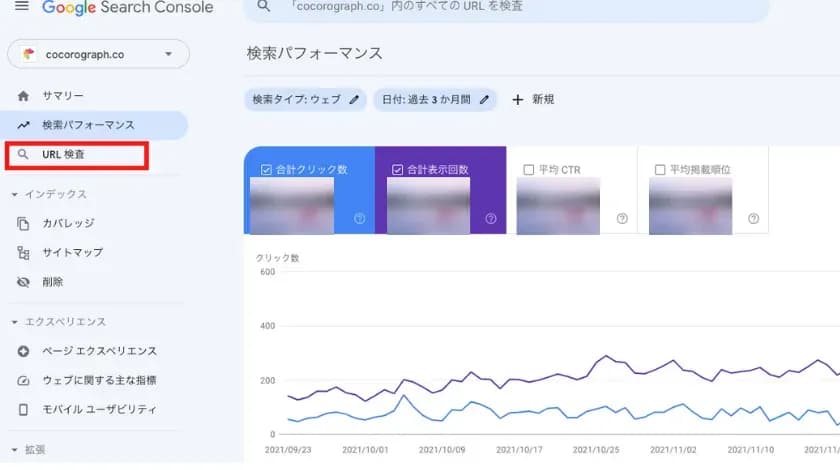Open help icon on 合計クリック数 card

click(x=360, y=219)
